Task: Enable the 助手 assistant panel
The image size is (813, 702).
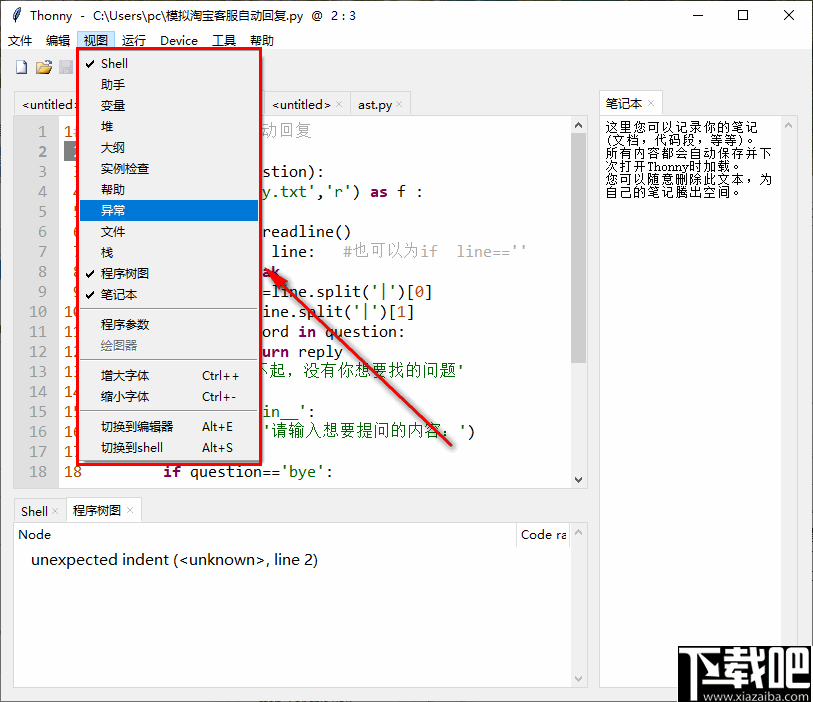Action: 113,84
